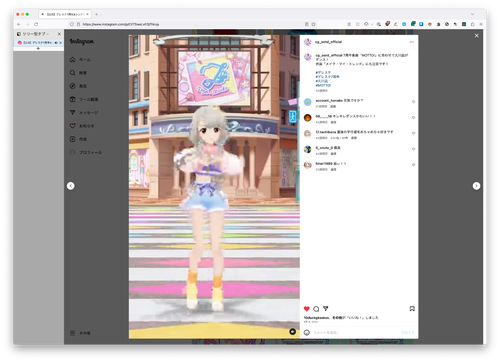The height and width of the screenshot is (362, 500).
Task: Open Profile in the Instagram sidebar
Action: click(x=86, y=152)
